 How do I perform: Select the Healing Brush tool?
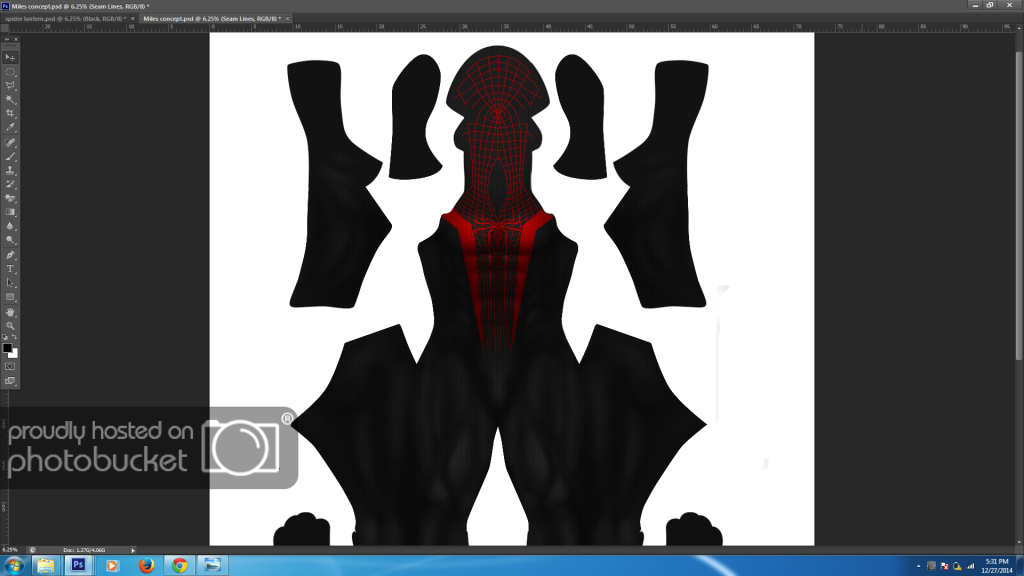(x=10, y=142)
